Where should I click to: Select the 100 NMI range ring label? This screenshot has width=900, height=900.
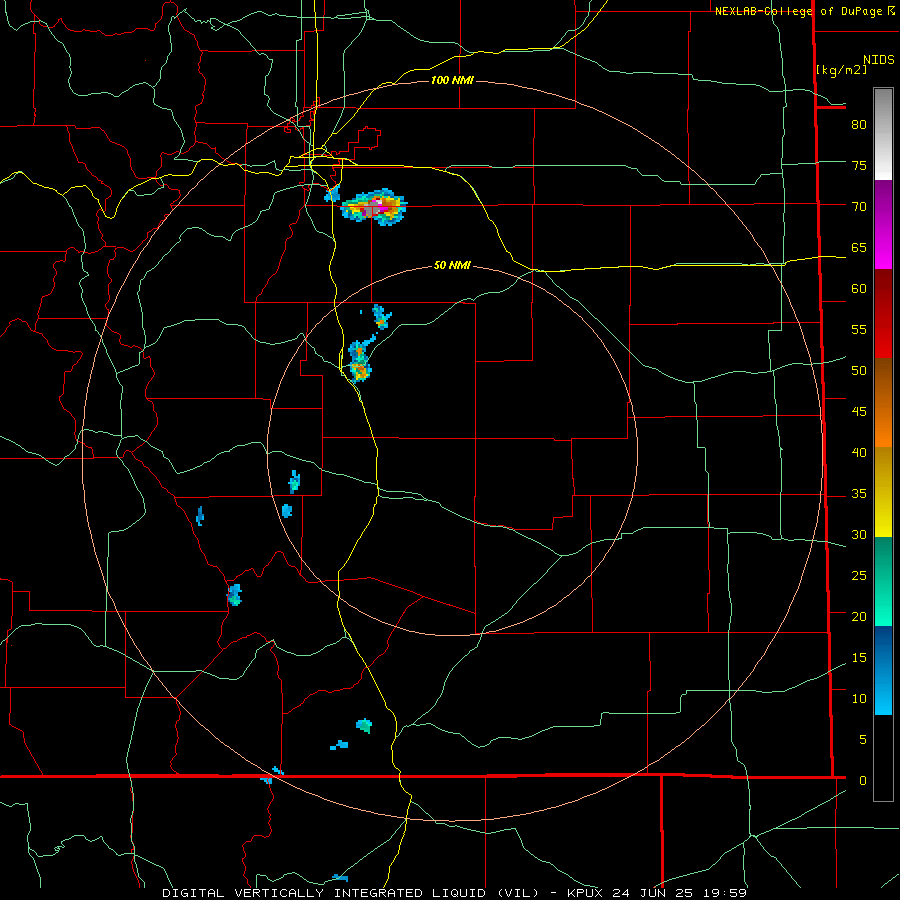[x=452, y=80]
